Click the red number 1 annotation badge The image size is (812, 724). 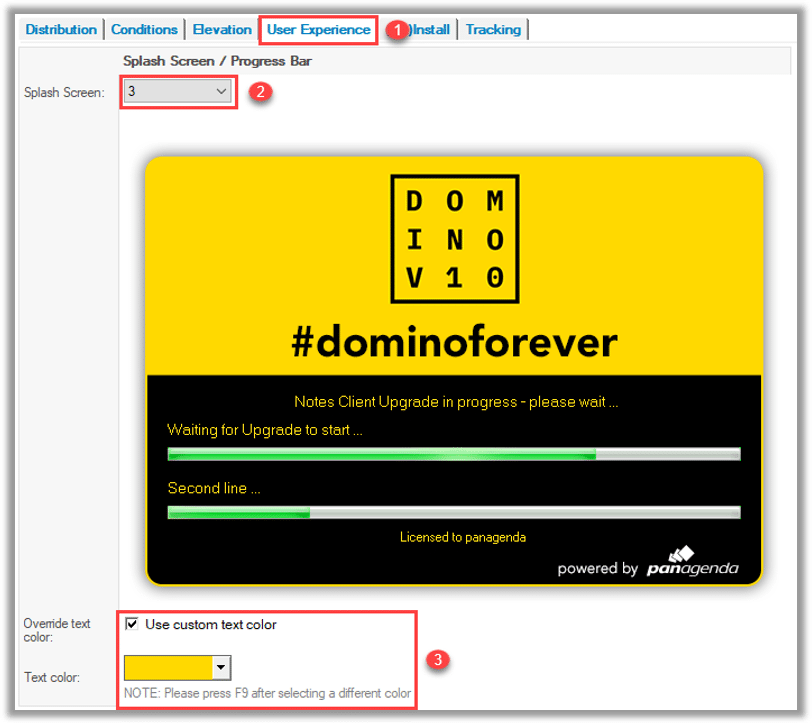[x=396, y=30]
